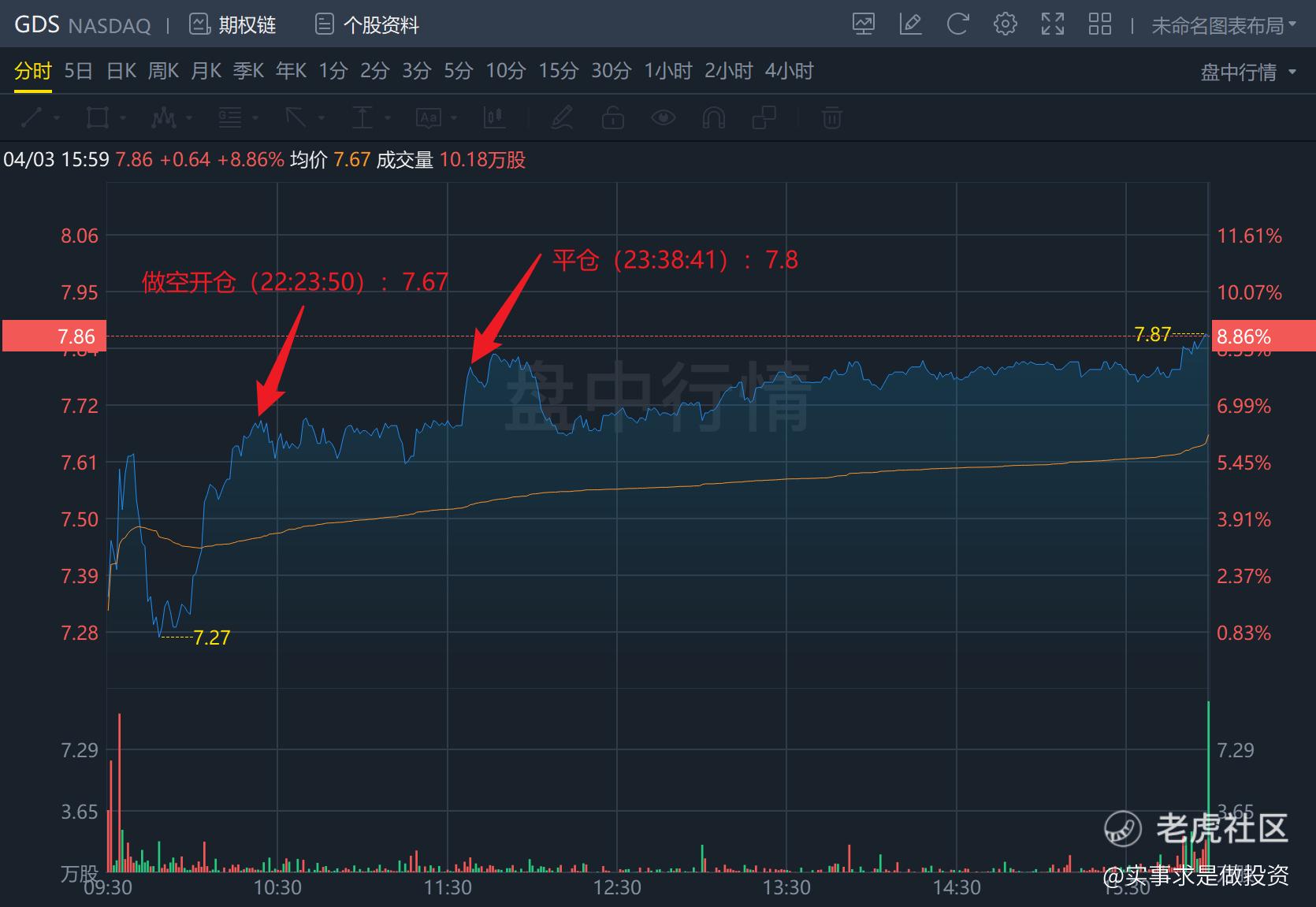Click the 均价 7.67 average price readout
This screenshot has height=907, width=1316.
(x=330, y=160)
